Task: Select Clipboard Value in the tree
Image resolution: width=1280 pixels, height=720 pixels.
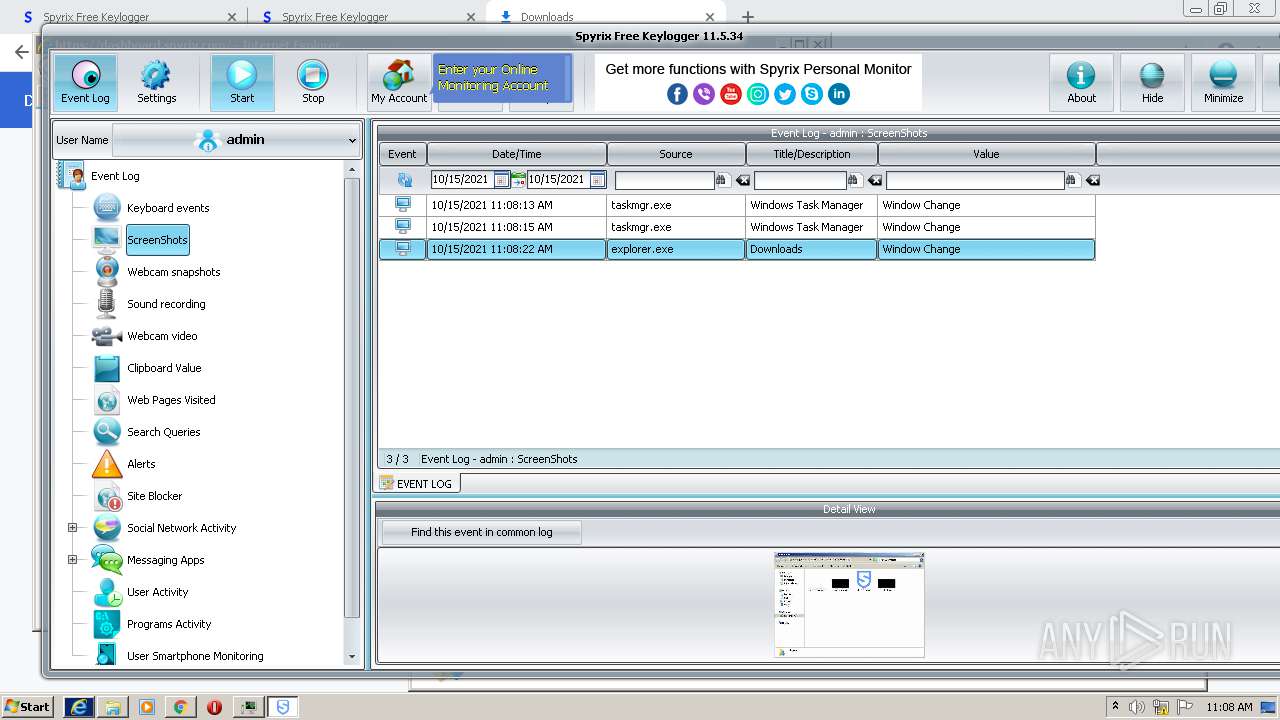Action: pos(164,368)
